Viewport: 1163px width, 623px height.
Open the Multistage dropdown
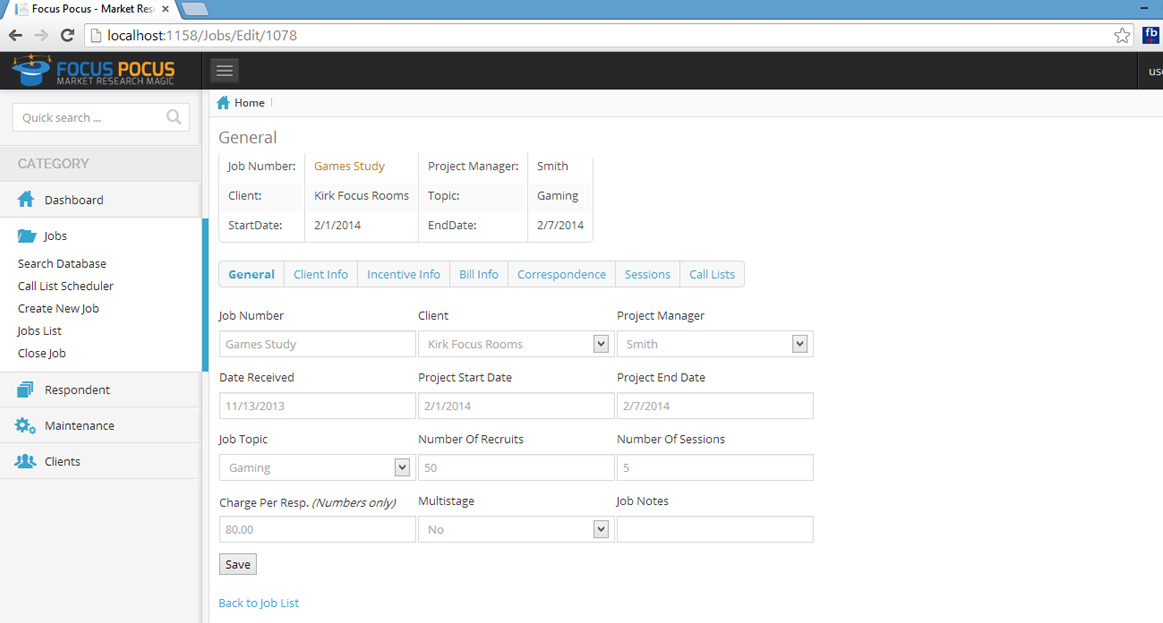515,530
